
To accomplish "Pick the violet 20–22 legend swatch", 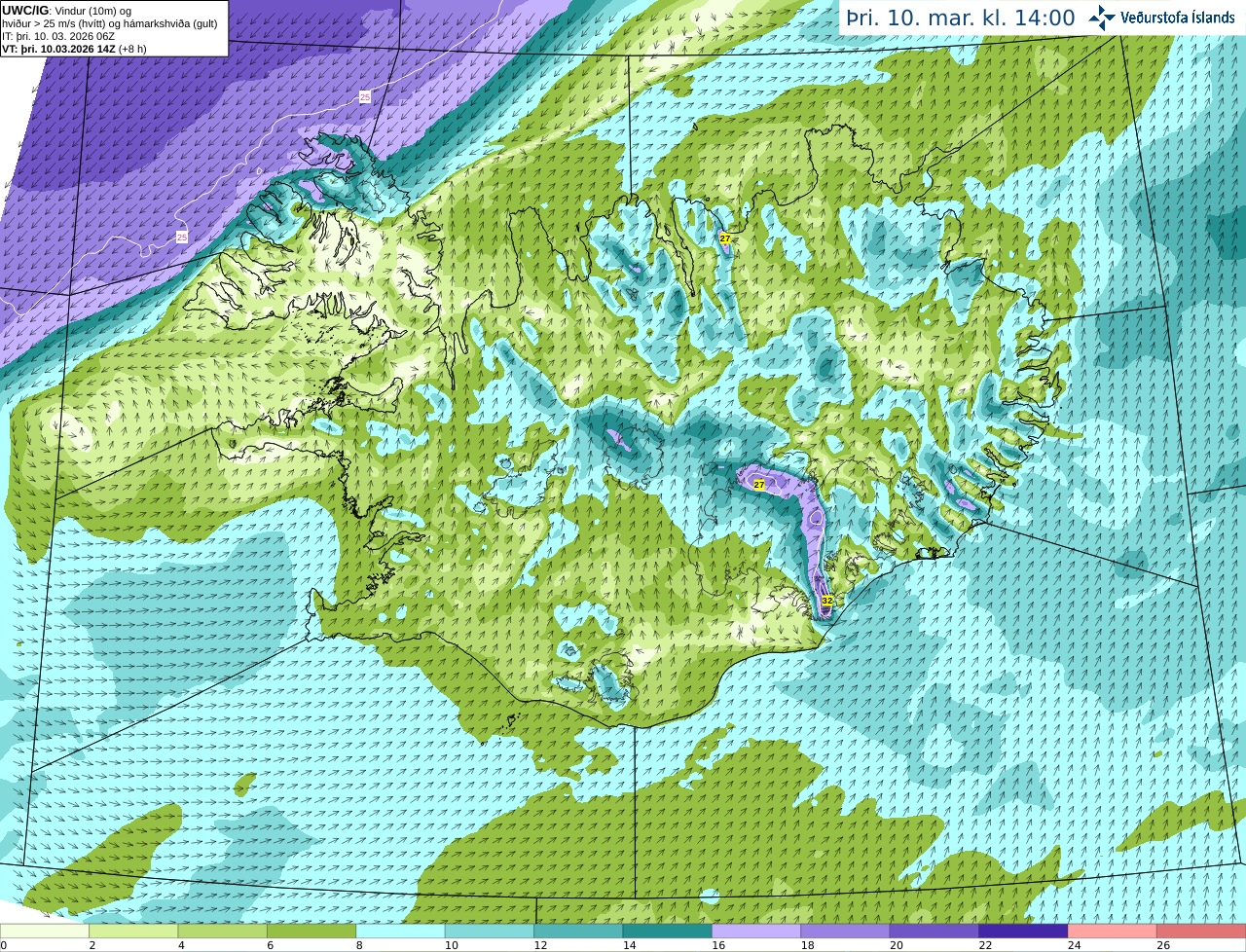I will (x=934, y=931).
